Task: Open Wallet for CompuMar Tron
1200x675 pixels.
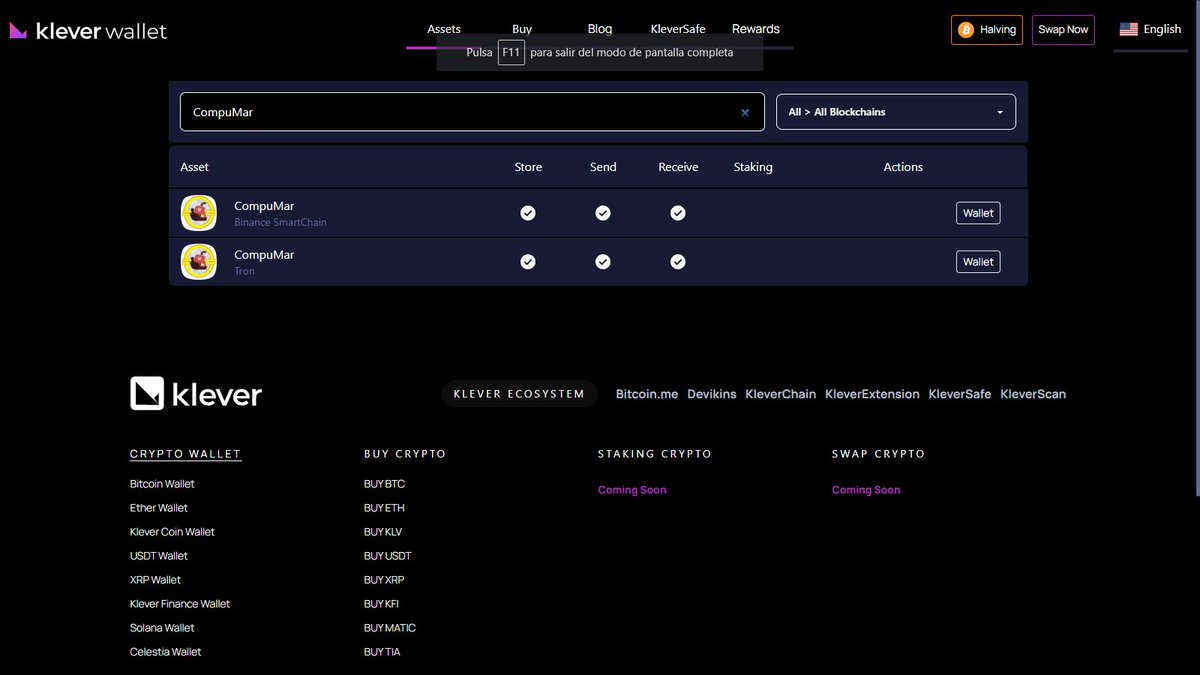Action: [x=978, y=262]
